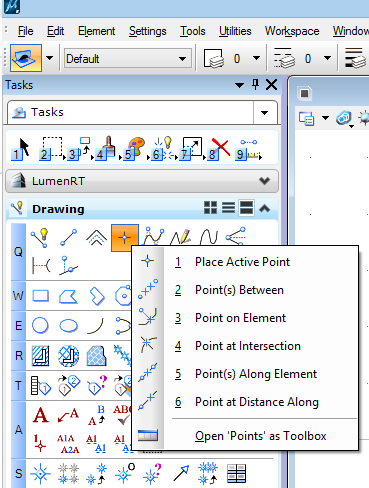Pin the Tasks panel
Image resolution: width=369 pixels, height=488 pixels.
256,85
